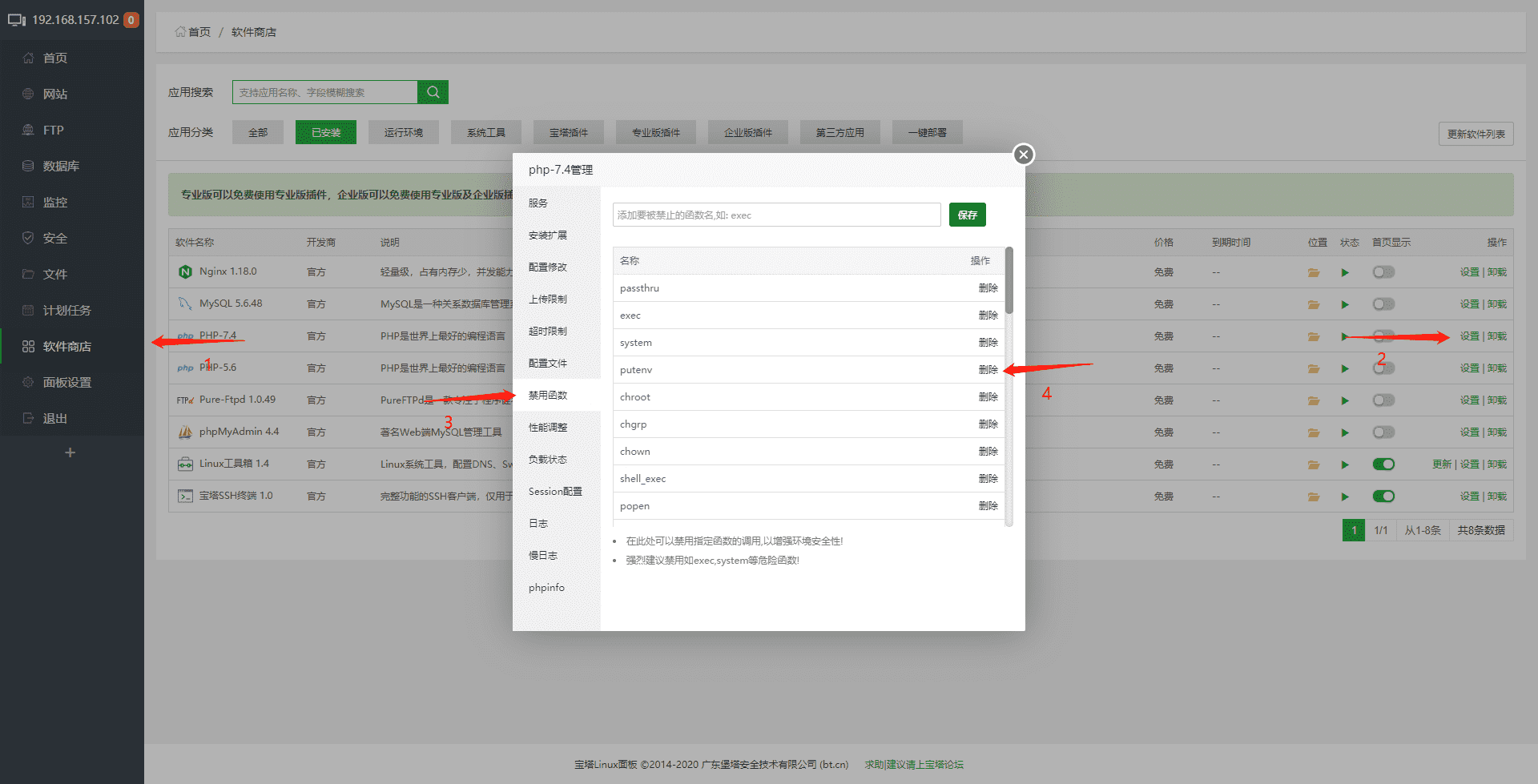Click the MySQL 5.6.48 status play icon
Image resolution: width=1538 pixels, height=784 pixels.
tap(1345, 304)
